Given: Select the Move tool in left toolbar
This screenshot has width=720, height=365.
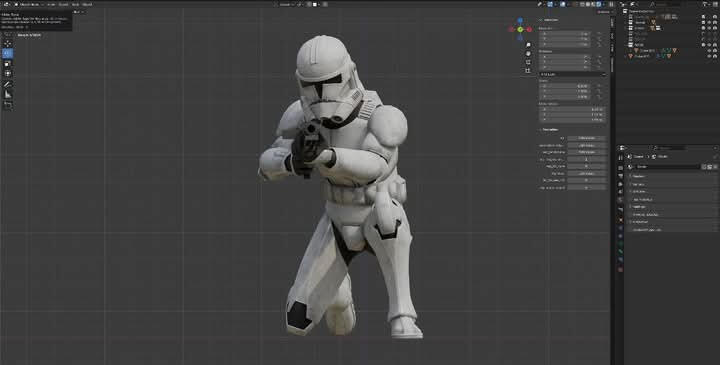Looking at the screenshot, I should point(7,44).
